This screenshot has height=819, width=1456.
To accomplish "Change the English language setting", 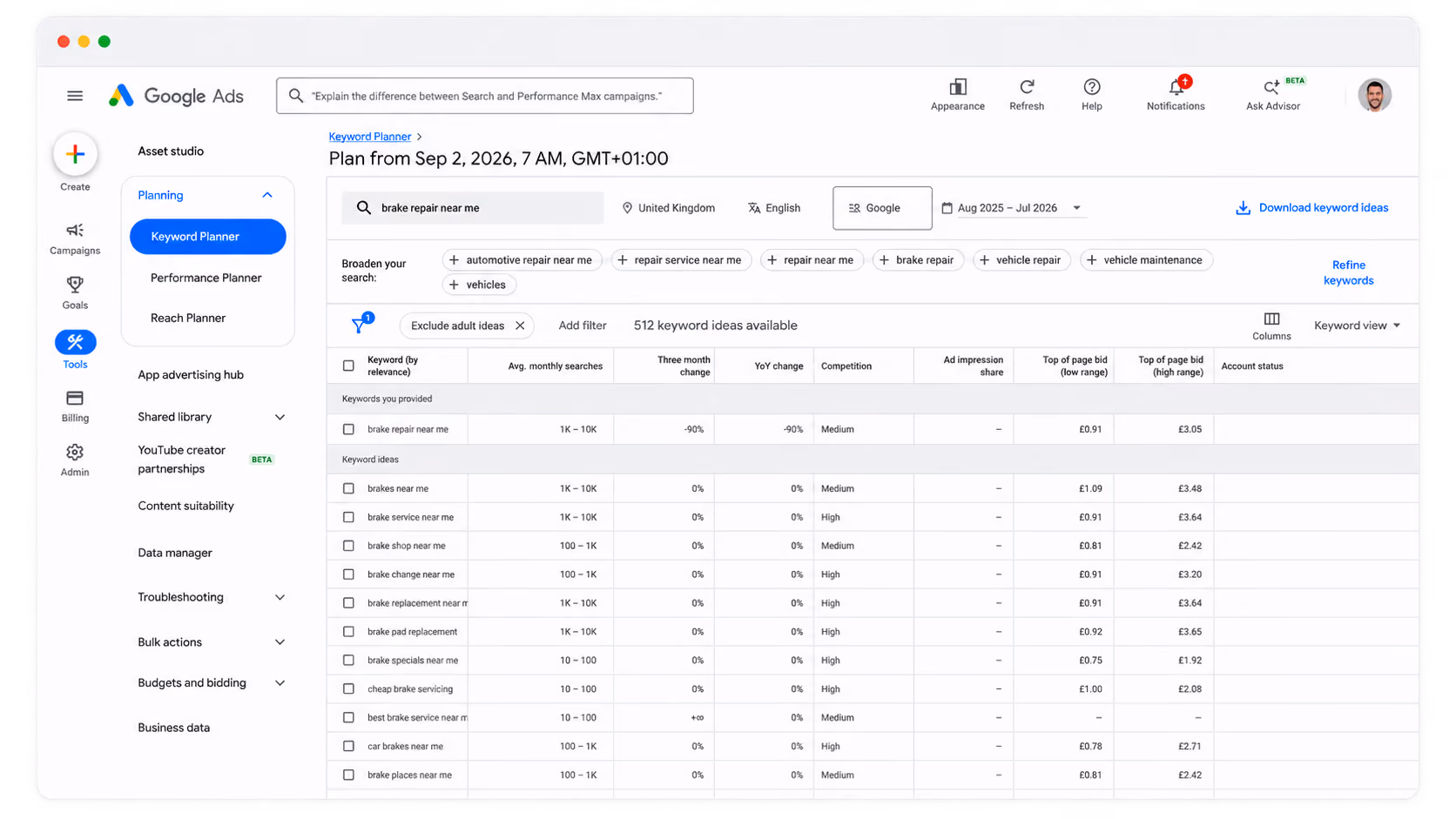I will (774, 208).
